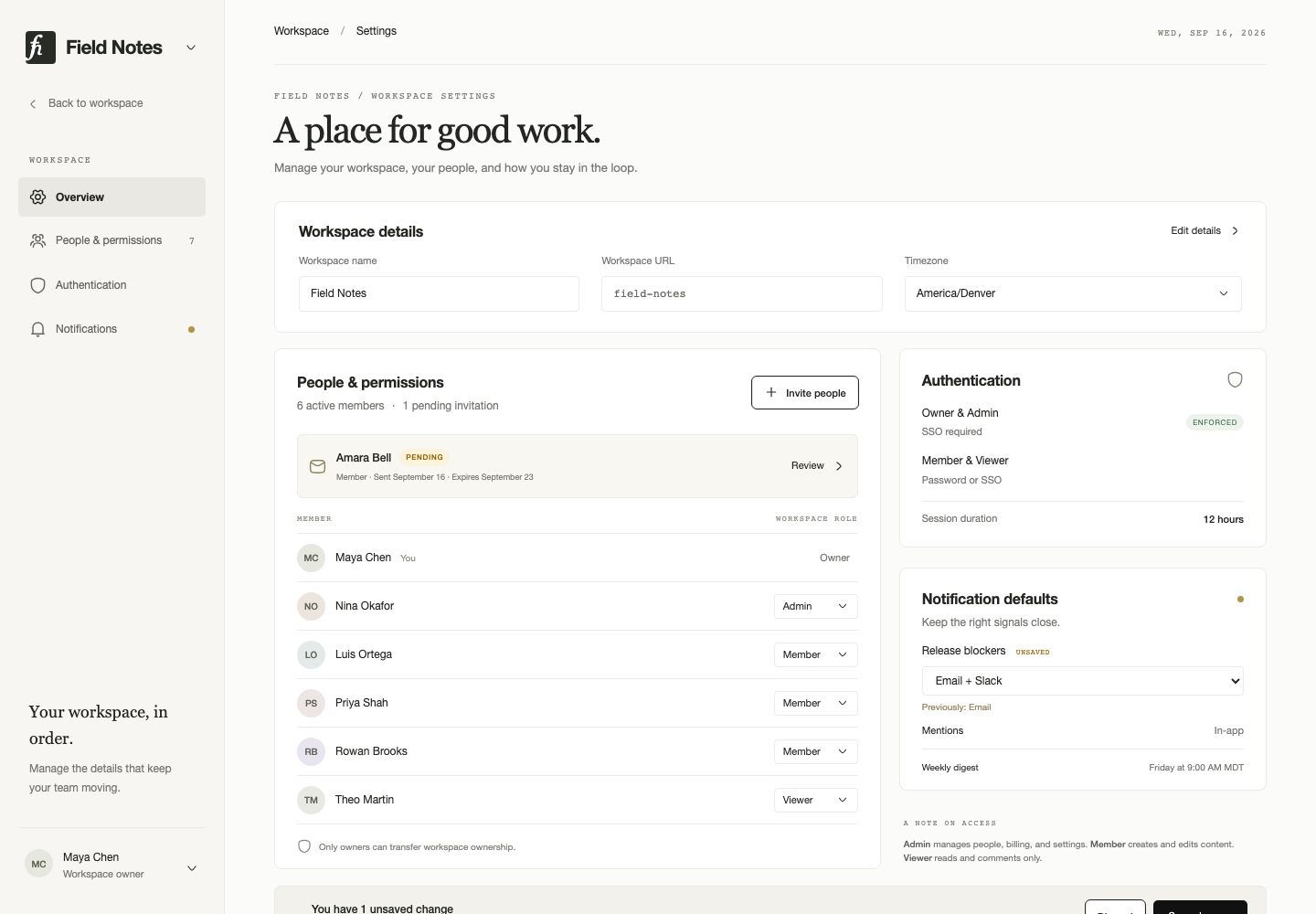The width and height of the screenshot is (1316, 914).
Task: Click the Workspace URL field
Action: (x=742, y=293)
